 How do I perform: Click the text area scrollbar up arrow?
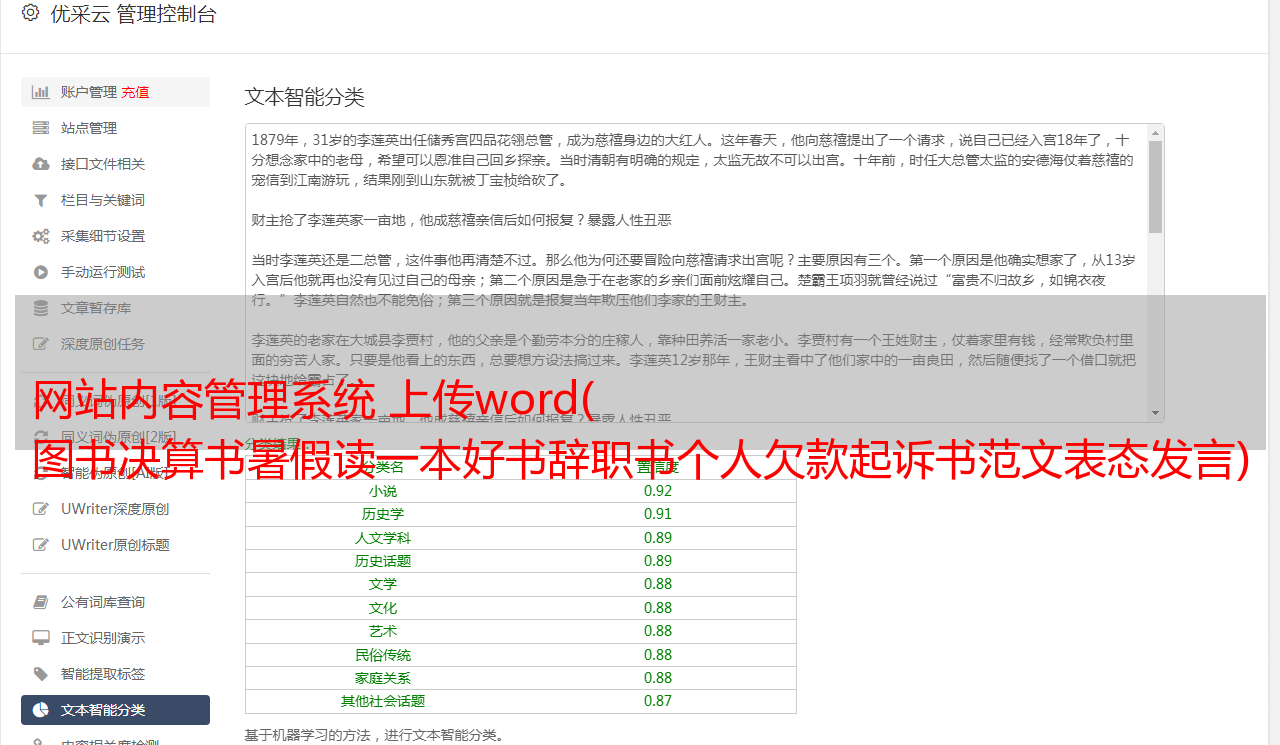1156,132
